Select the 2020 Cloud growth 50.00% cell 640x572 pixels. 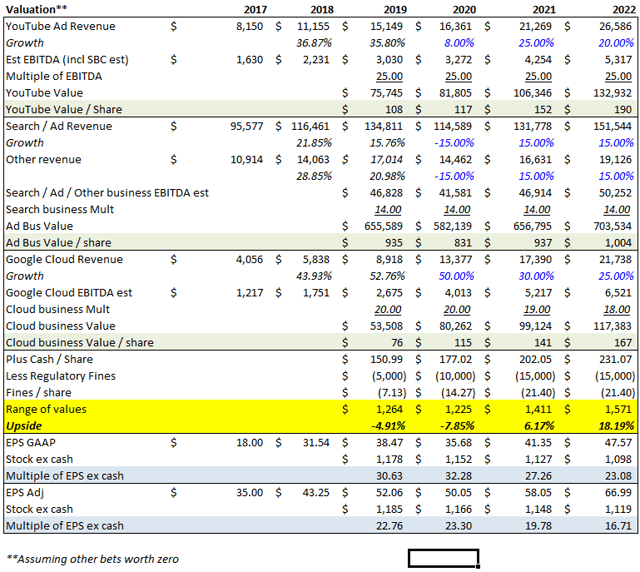[x=456, y=276]
